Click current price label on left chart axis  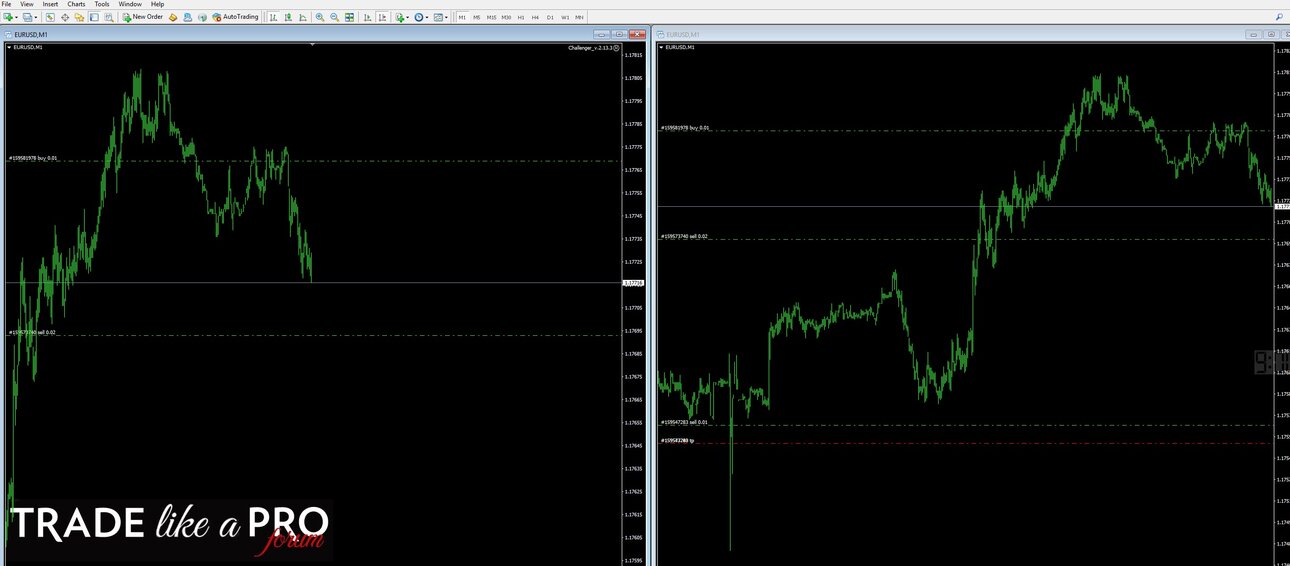633,283
